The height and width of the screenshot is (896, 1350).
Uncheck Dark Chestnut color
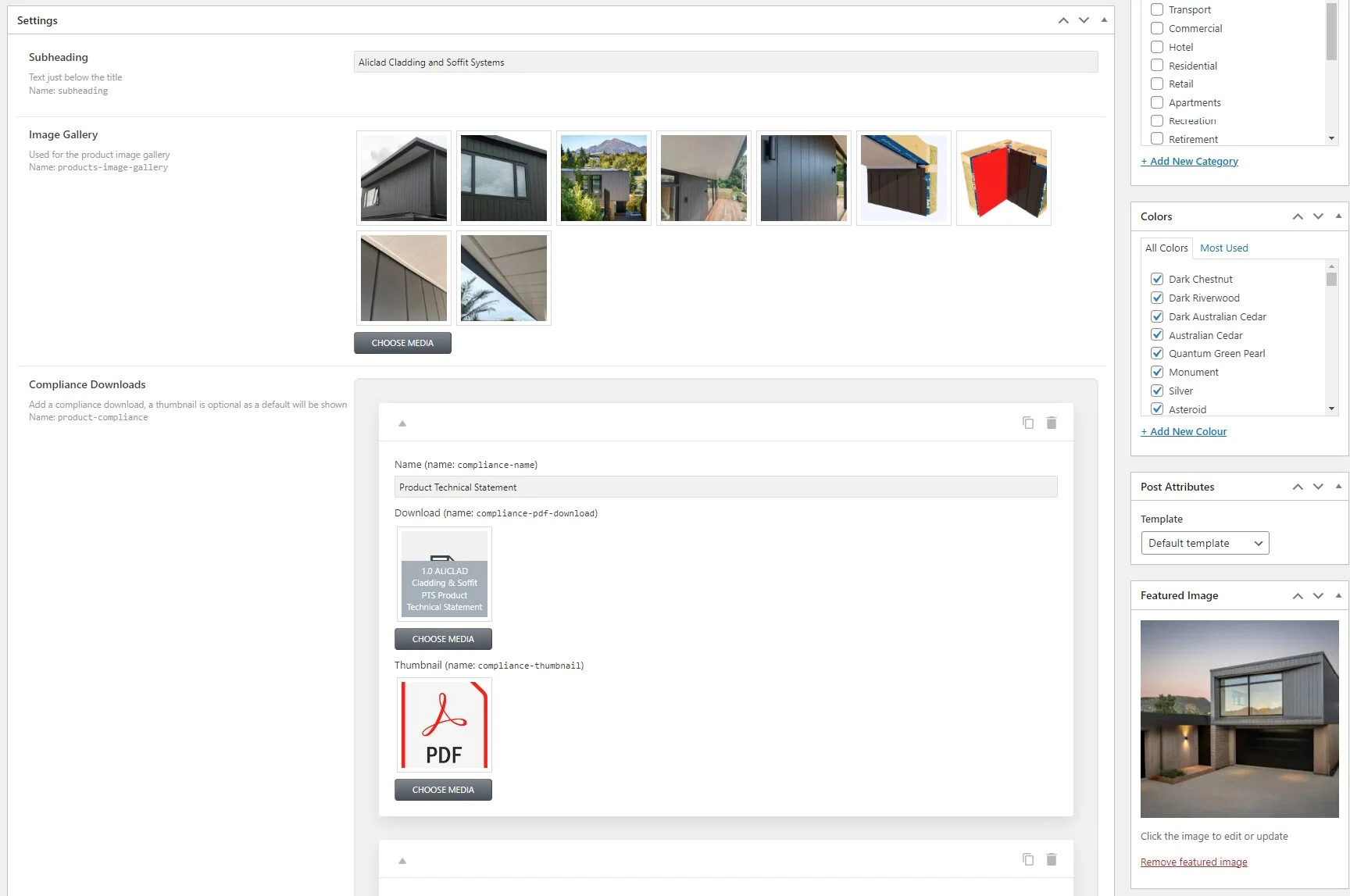[x=1157, y=279]
